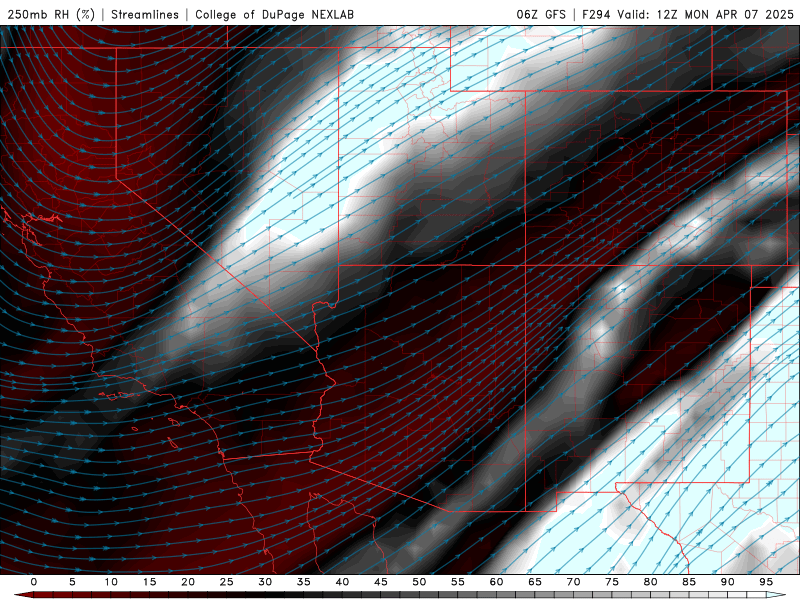Click the "5" value on the RH color scale
This screenshot has width=800, height=600.
72,582
